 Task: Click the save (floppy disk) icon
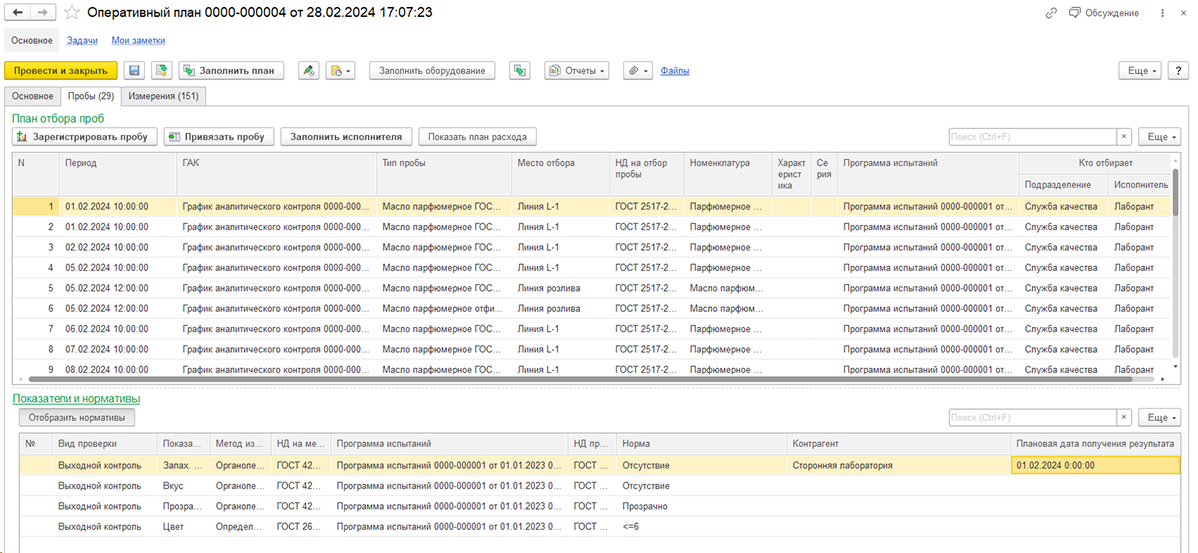pos(134,70)
